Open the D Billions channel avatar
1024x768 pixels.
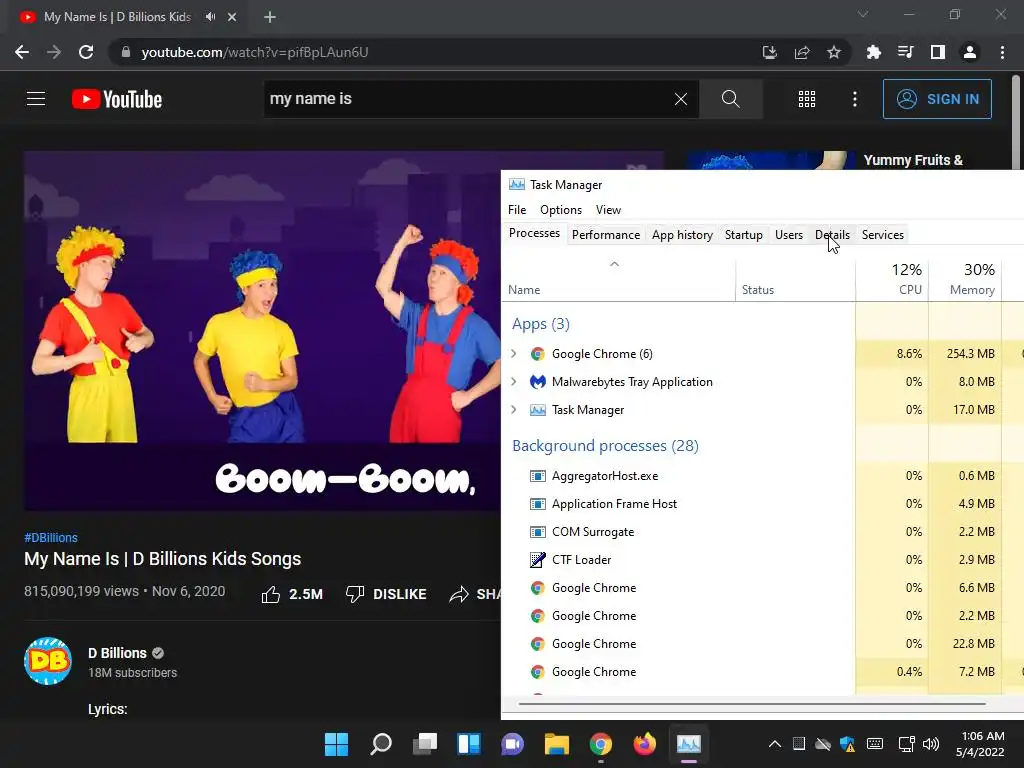coord(48,661)
